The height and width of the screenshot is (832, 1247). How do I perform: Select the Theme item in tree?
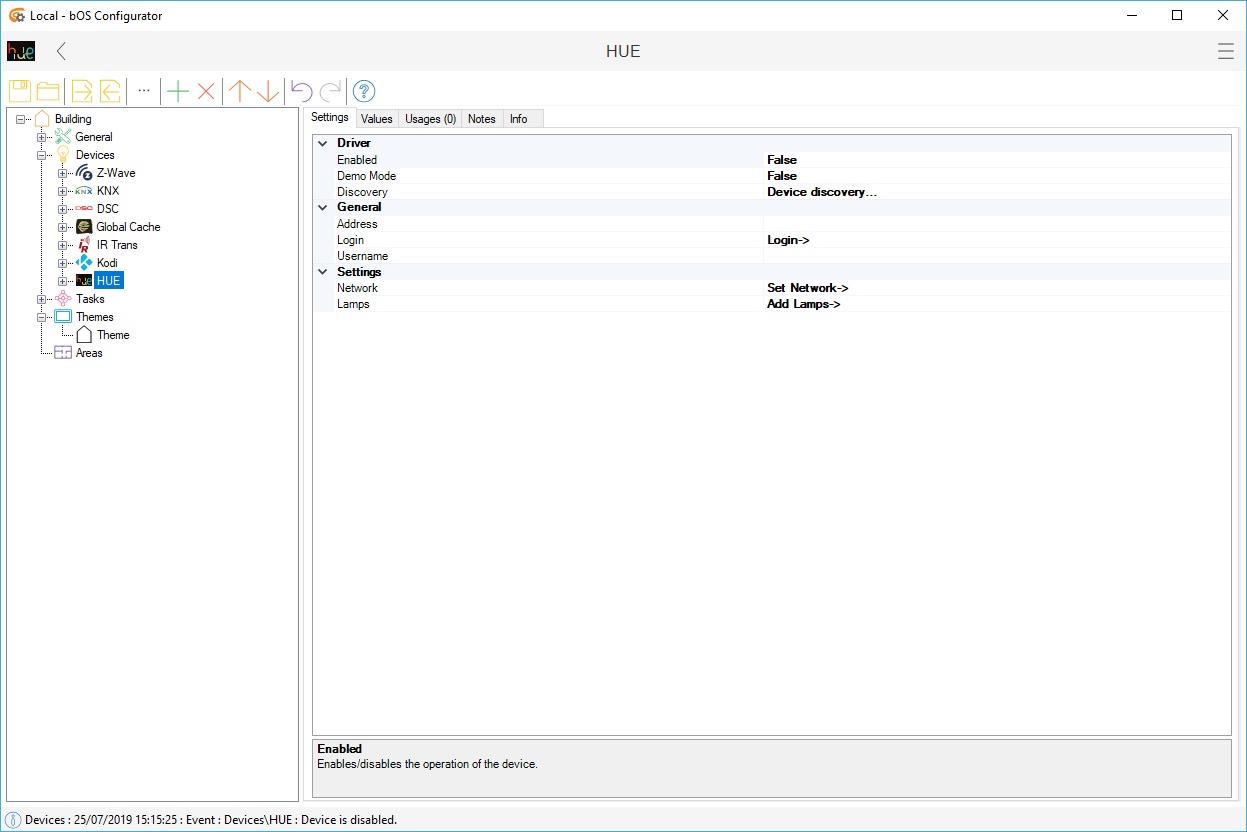[x=113, y=335]
